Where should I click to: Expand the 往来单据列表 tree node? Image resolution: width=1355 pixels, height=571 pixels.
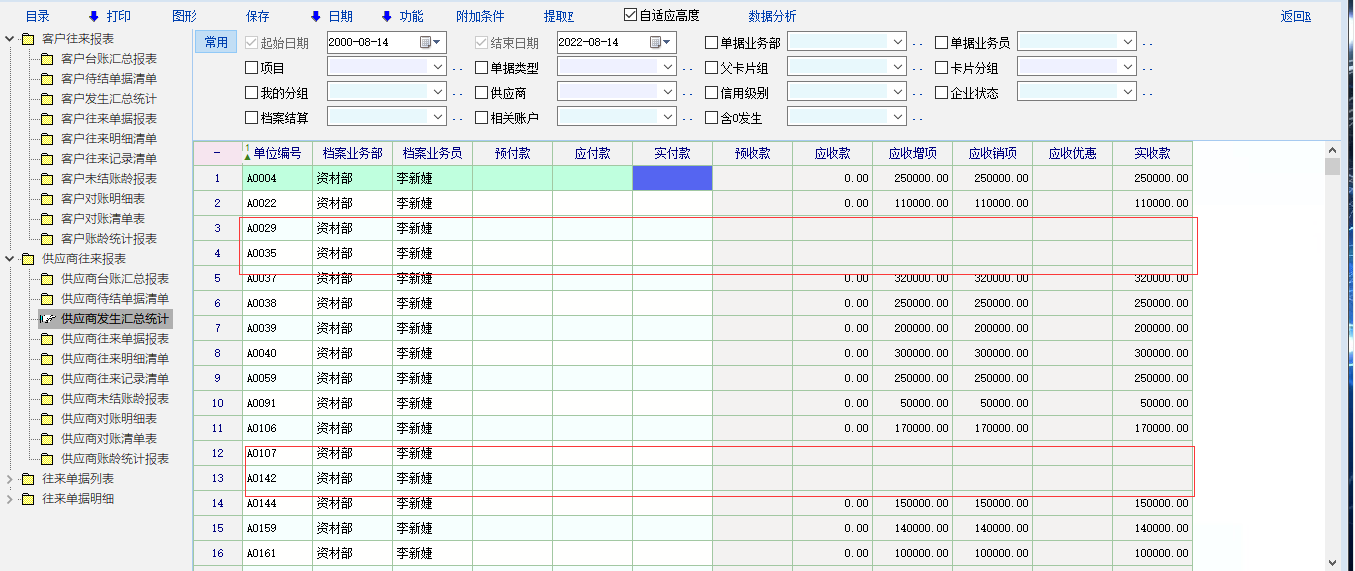(10, 479)
